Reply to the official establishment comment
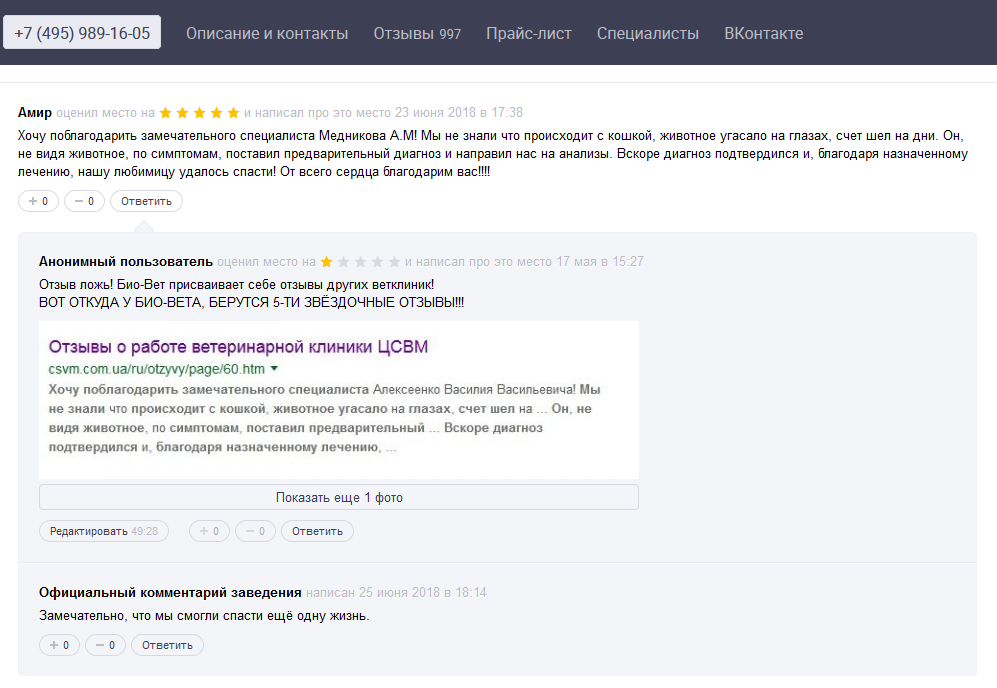The height and width of the screenshot is (688, 997). (167, 645)
